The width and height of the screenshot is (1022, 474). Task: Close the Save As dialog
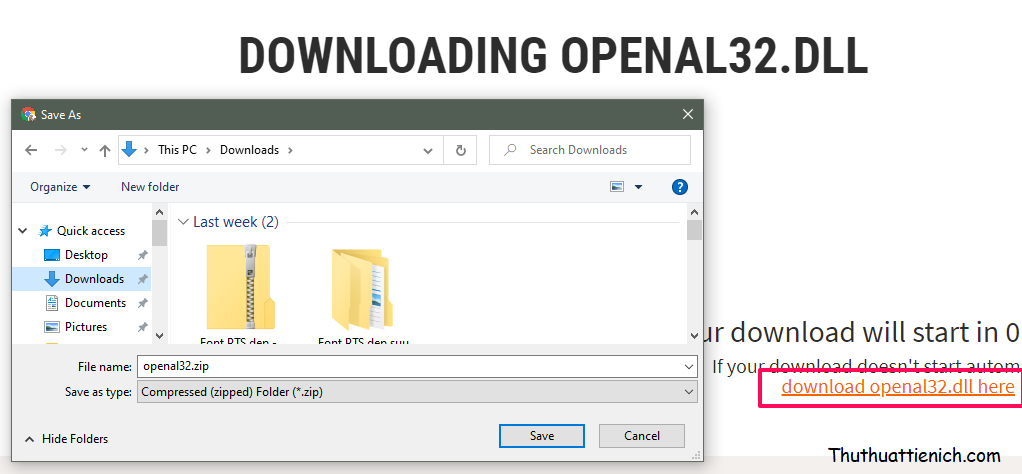pos(688,114)
